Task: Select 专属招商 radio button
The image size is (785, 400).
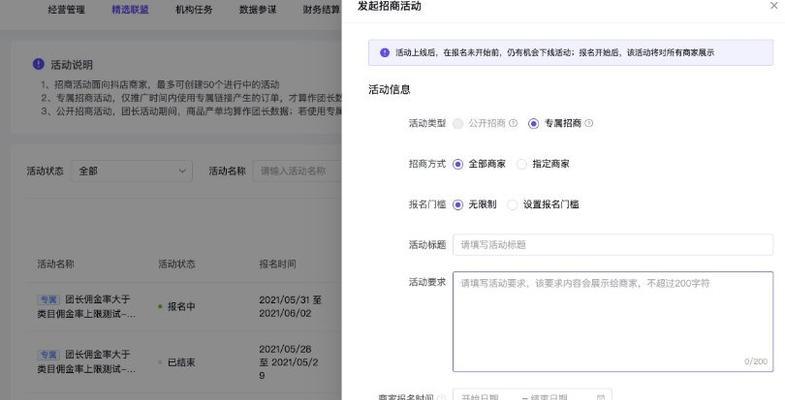Action: tap(534, 123)
